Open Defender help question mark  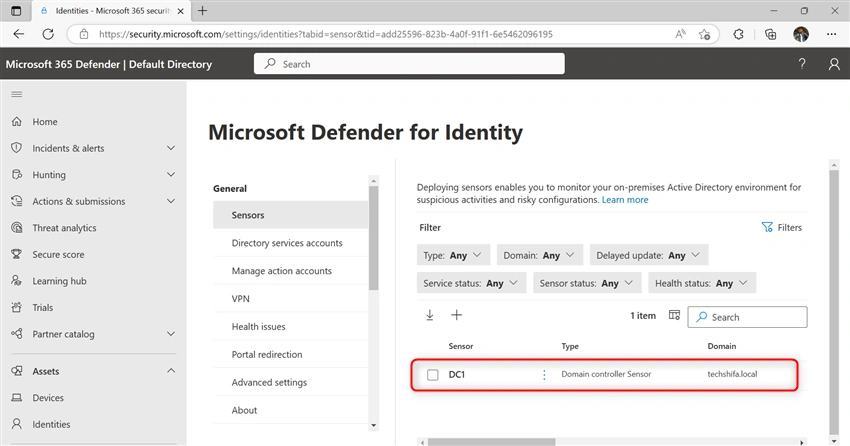(x=802, y=64)
